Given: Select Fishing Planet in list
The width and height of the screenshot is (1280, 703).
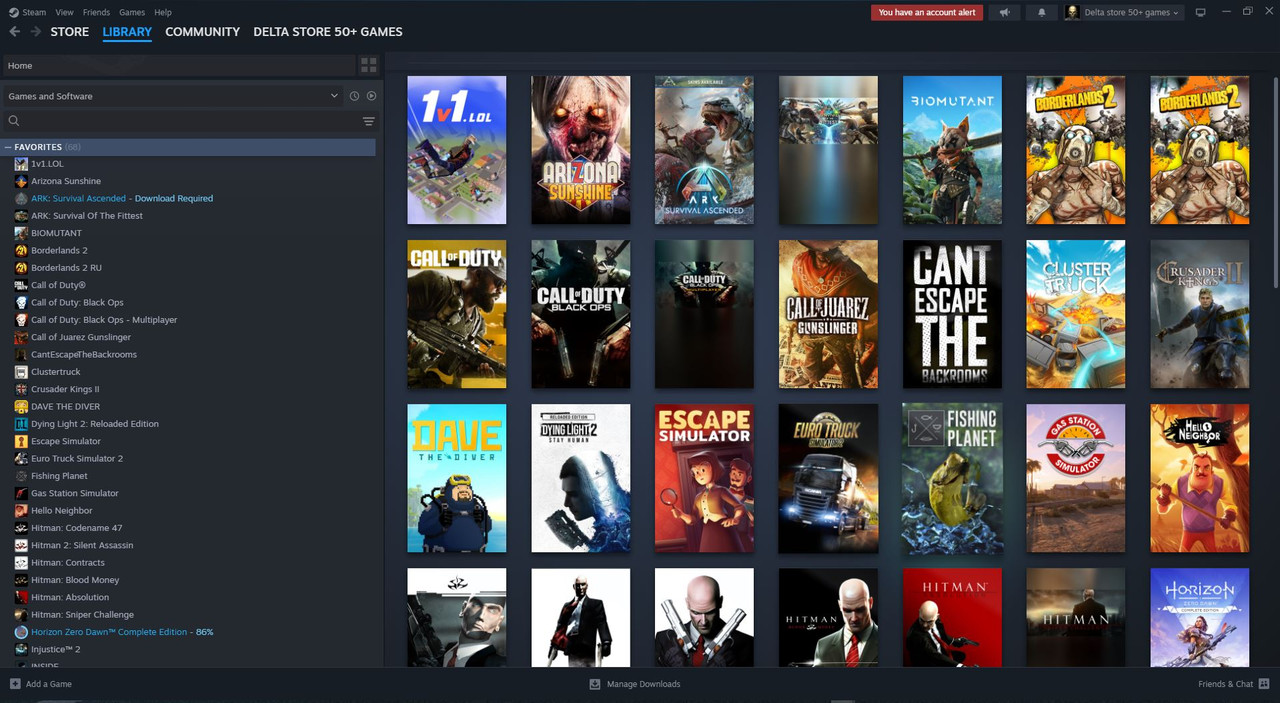Looking at the screenshot, I should (59, 476).
